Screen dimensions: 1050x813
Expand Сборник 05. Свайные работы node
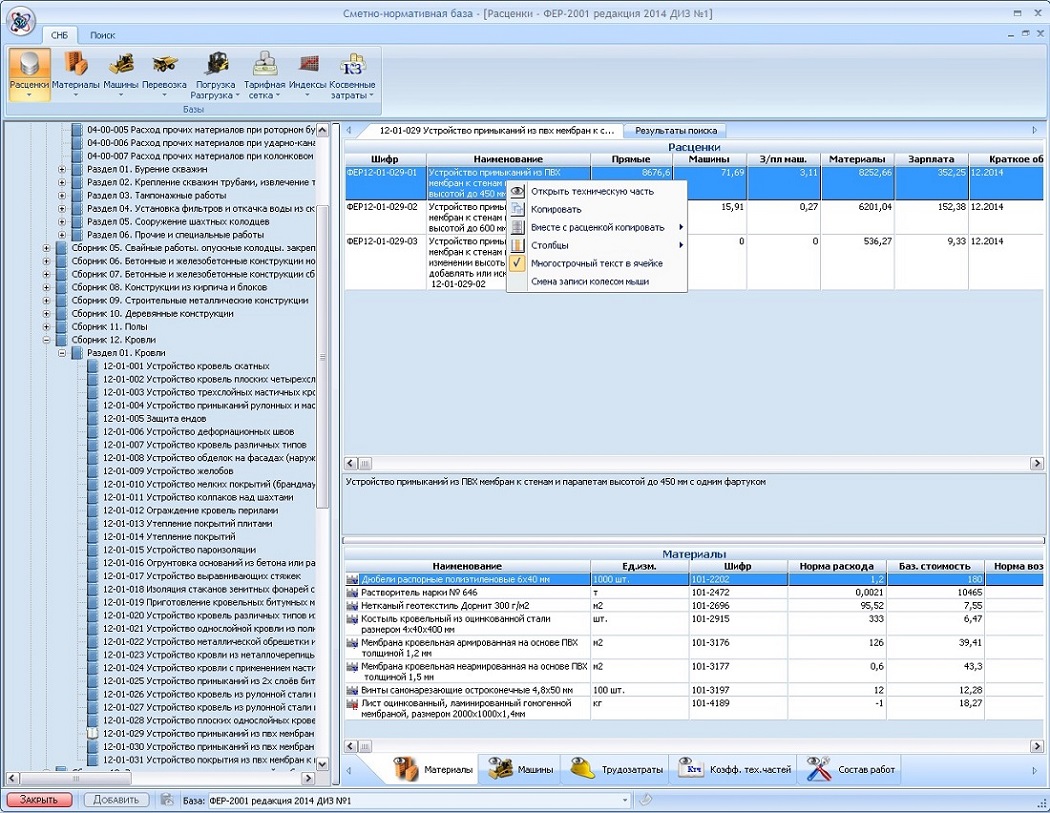click(x=46, y=248)
